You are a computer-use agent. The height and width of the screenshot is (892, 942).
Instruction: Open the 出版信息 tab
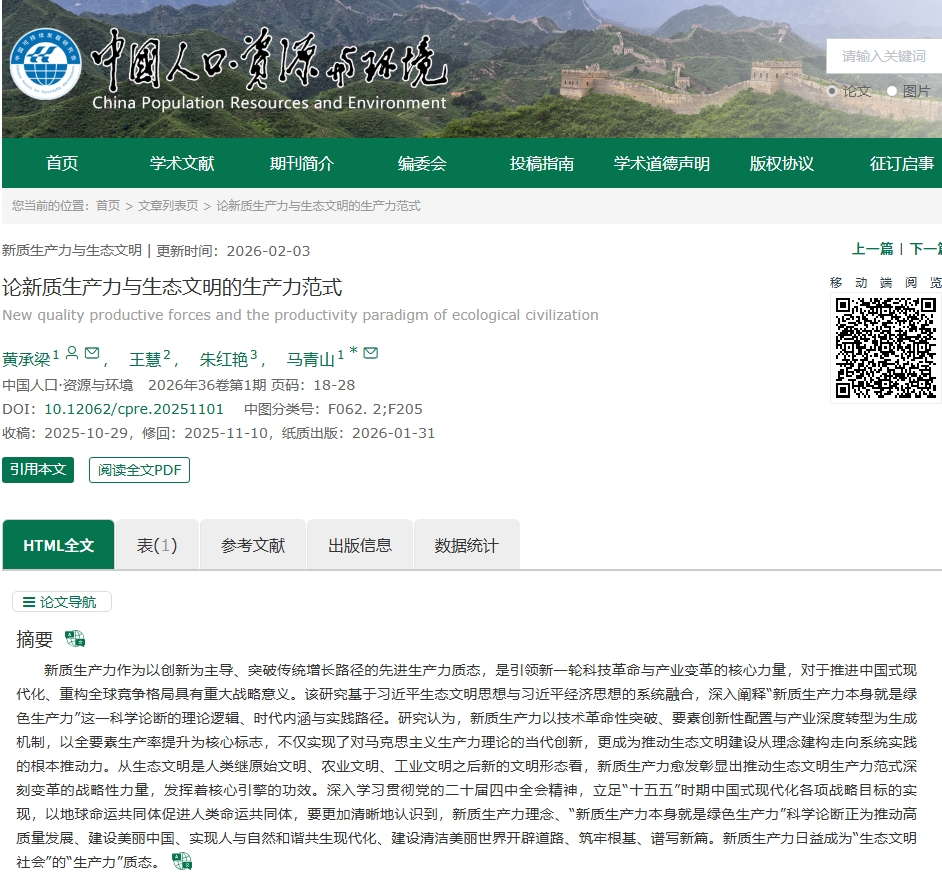(360, 545)
